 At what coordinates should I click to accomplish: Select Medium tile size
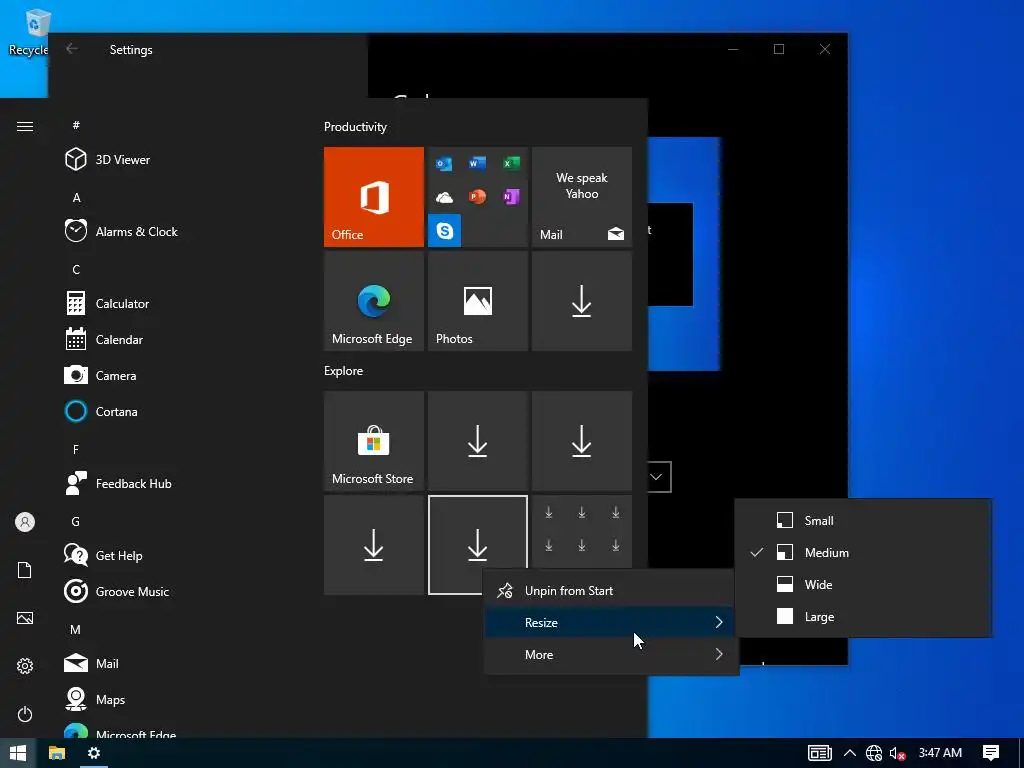click(x=863, y=552)
